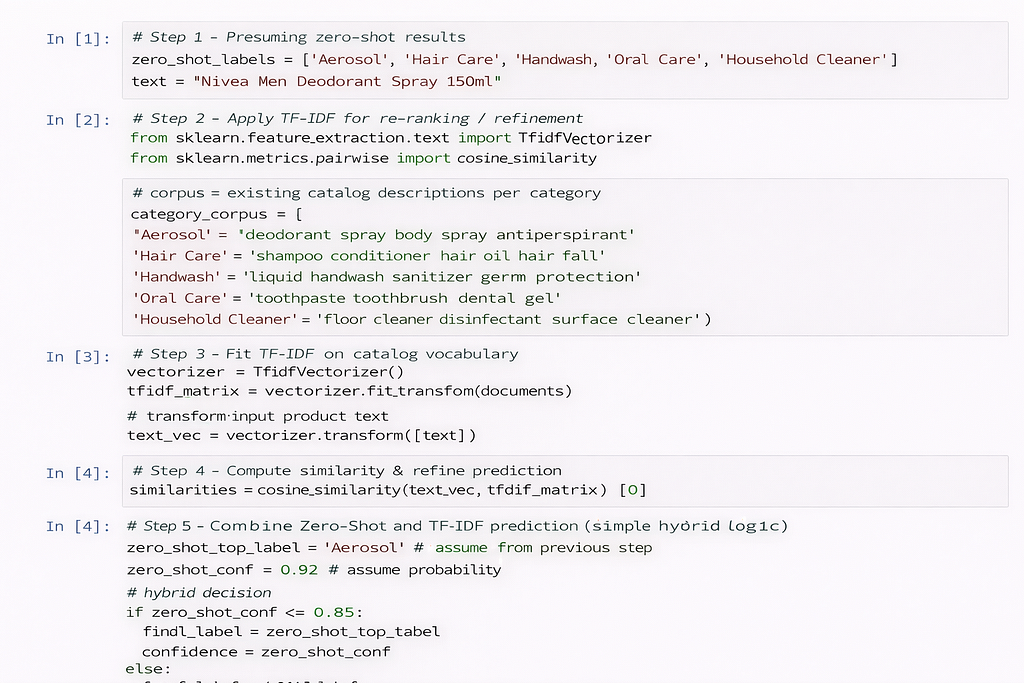Click the cosine_similarity import line

click(x=363, y=158)
